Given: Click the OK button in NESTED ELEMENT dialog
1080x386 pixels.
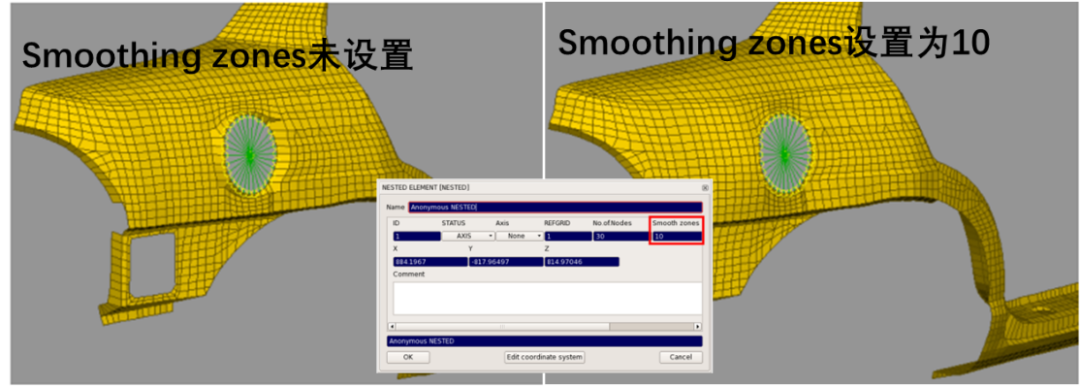Looking at the screenshot, I should click(x=408, y=357).
